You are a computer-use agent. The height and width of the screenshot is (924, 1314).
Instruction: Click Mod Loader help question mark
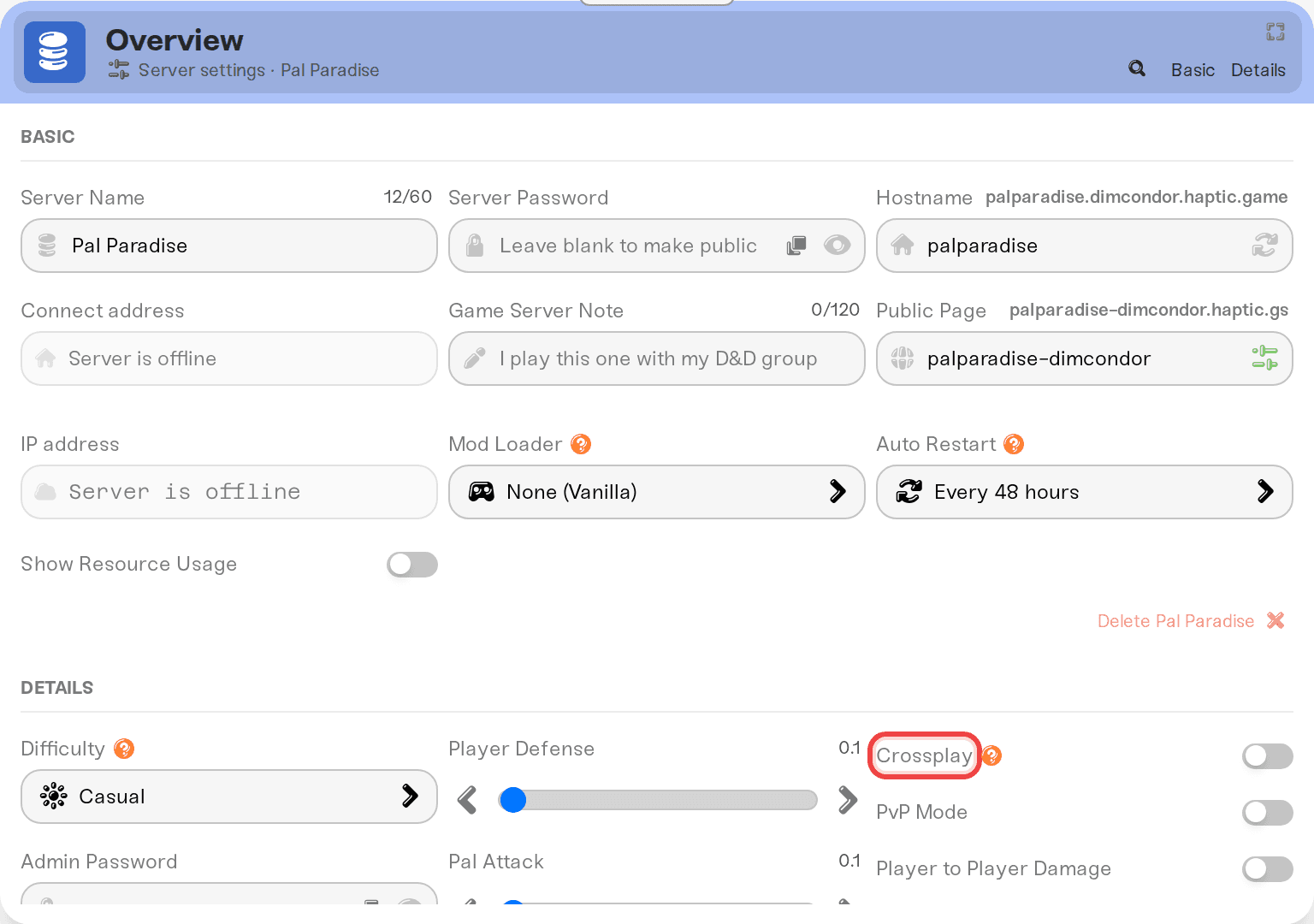pos(581,444)
